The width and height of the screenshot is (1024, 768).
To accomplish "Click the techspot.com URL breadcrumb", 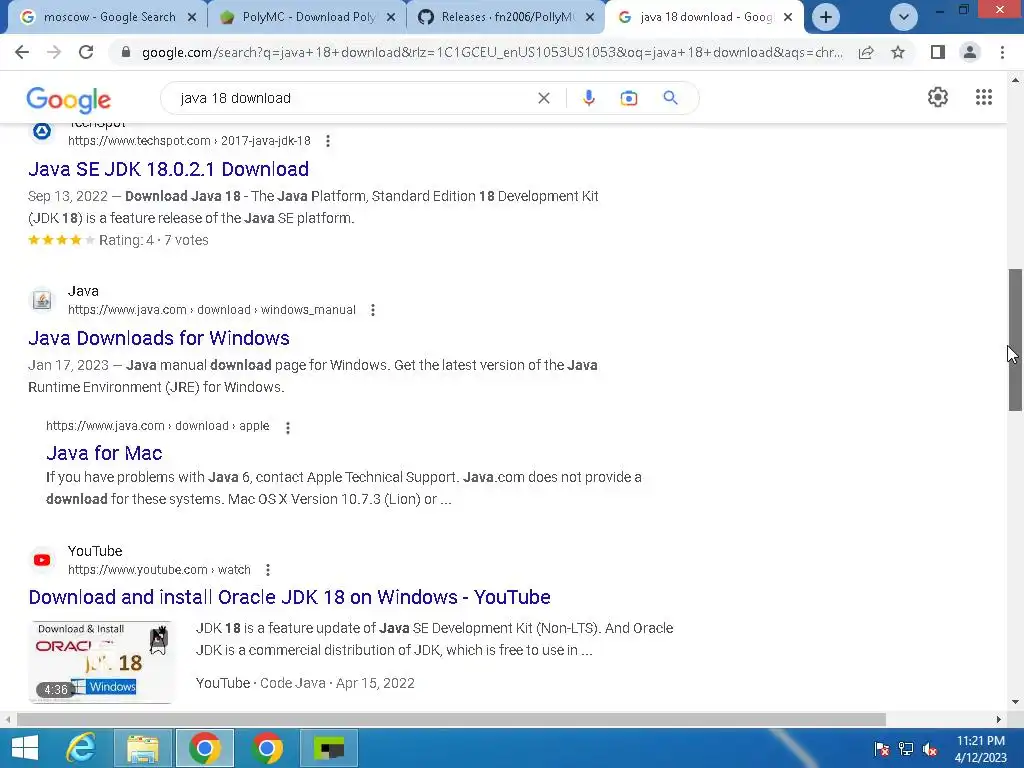I will (189, 141).
